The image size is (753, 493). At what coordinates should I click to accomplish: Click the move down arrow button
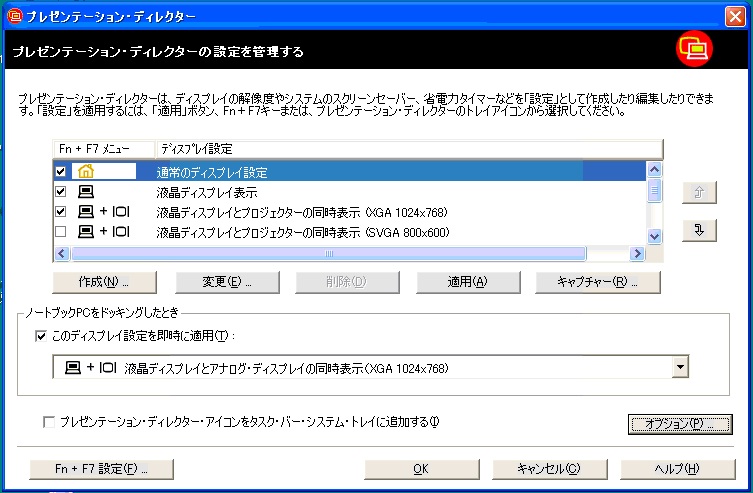click(x=697, y=230)
